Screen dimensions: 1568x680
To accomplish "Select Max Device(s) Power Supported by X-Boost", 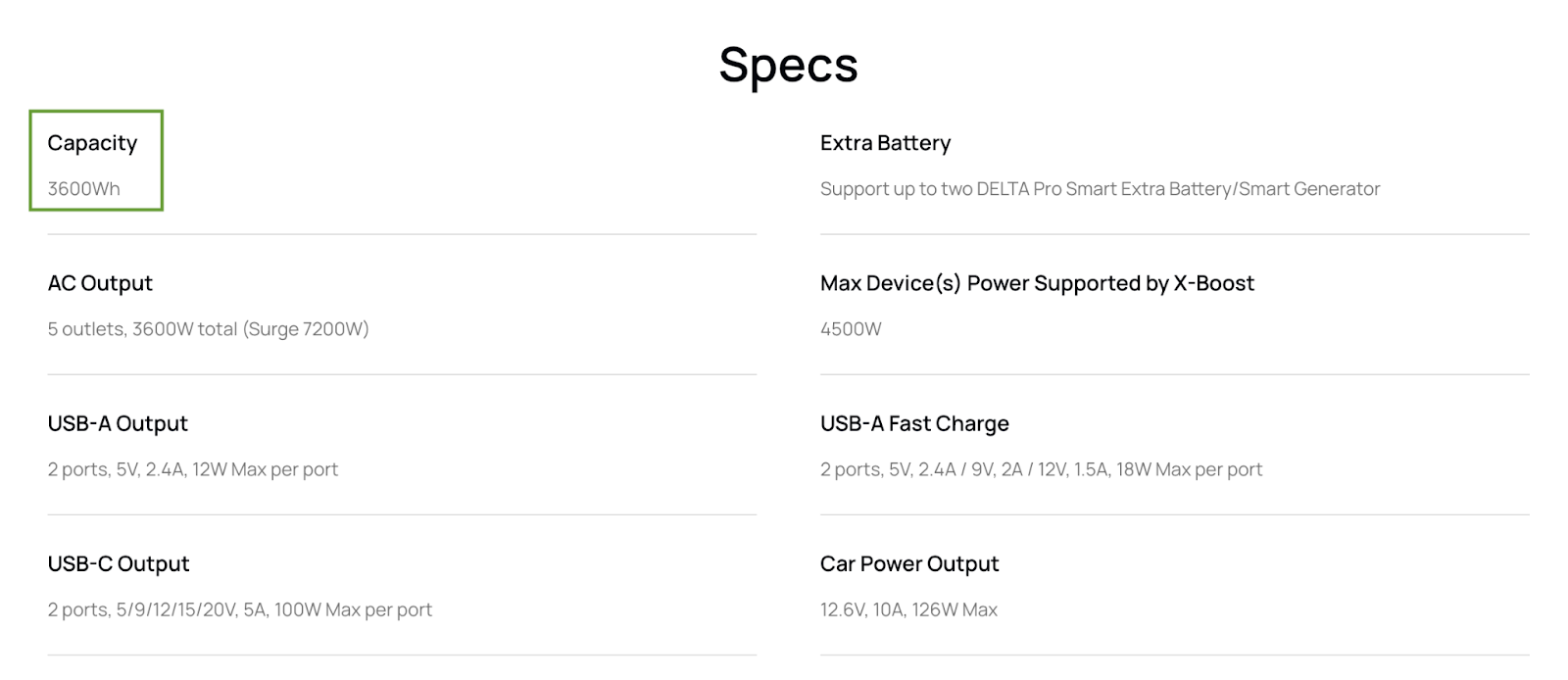I will pyautogui.click(x=1037, y=283).
